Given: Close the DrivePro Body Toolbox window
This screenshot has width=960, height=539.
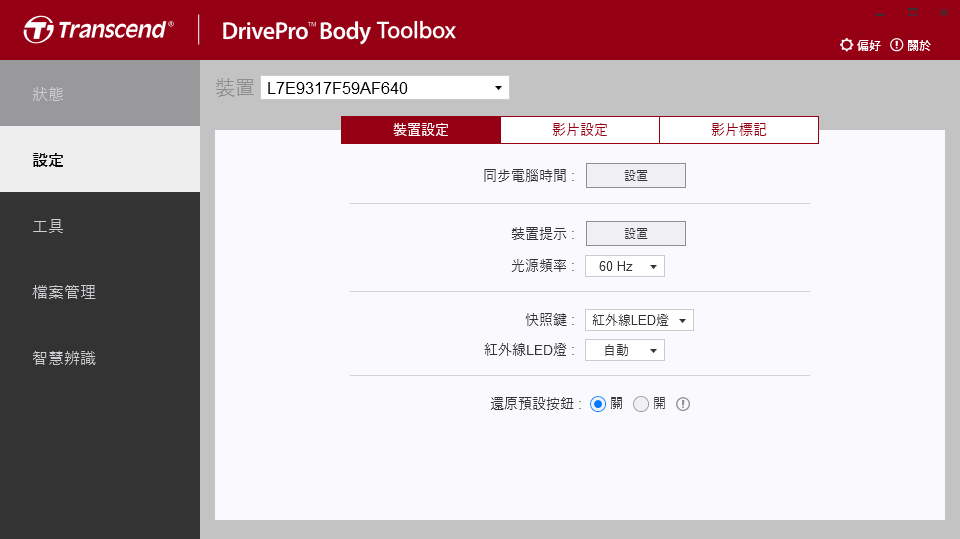Looking at the screenshot, I should click(x=943, y=13).
